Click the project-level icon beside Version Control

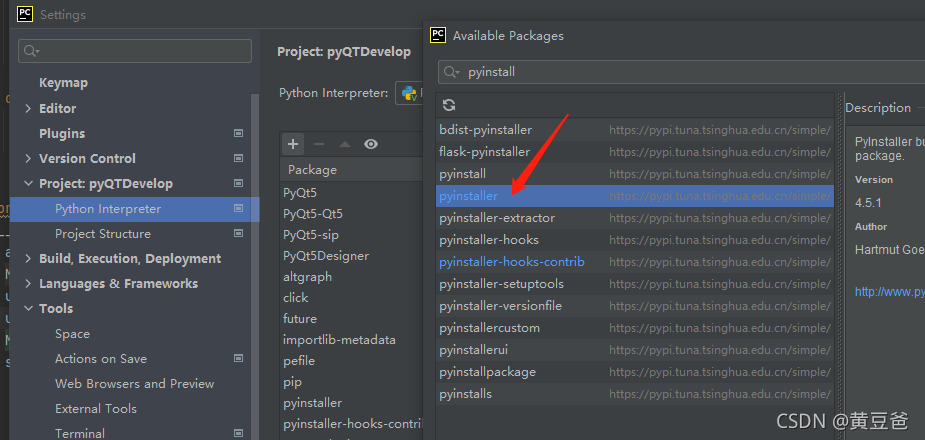pos(238,158)
